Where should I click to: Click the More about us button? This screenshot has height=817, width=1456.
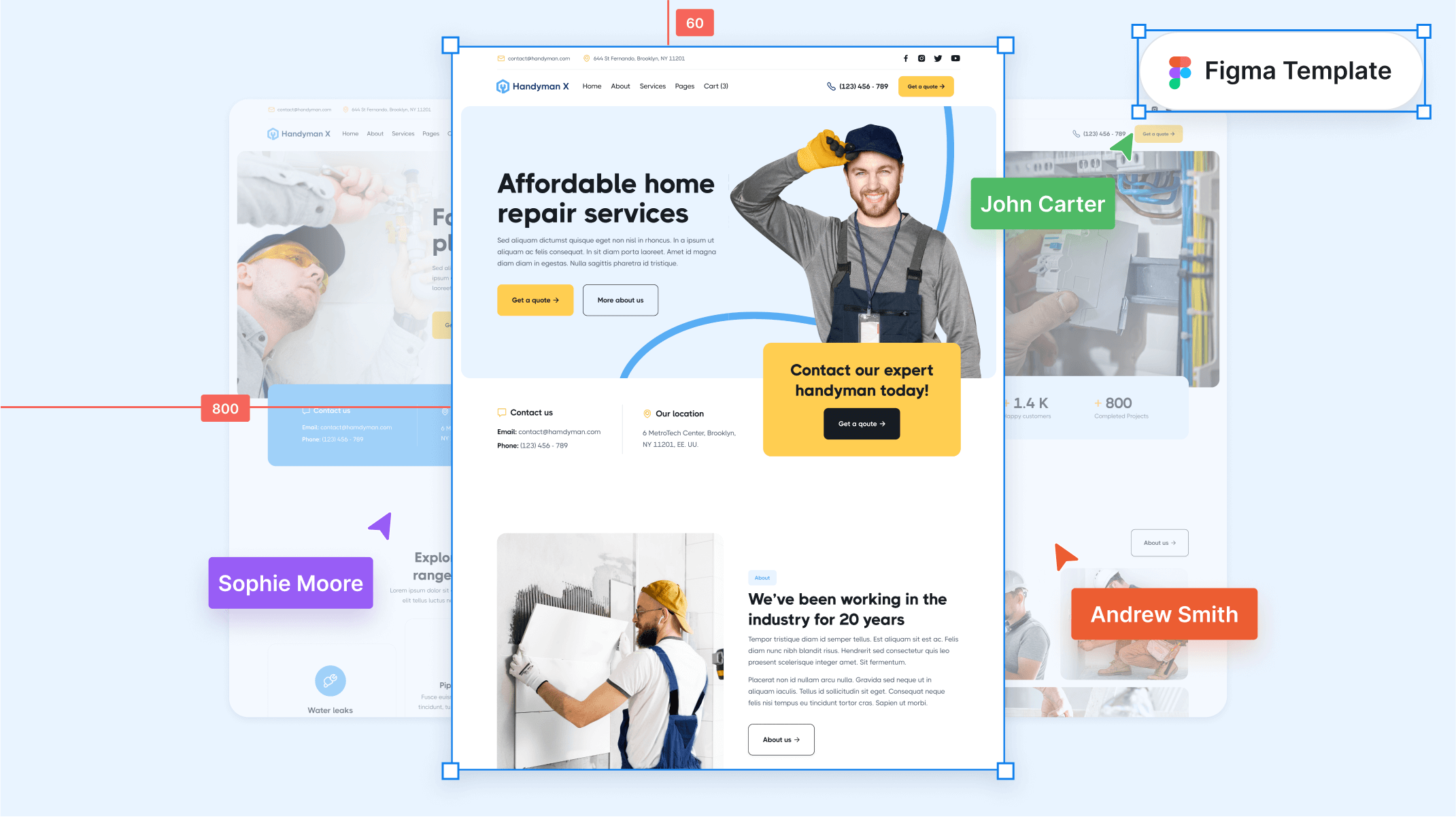point(619,299)
